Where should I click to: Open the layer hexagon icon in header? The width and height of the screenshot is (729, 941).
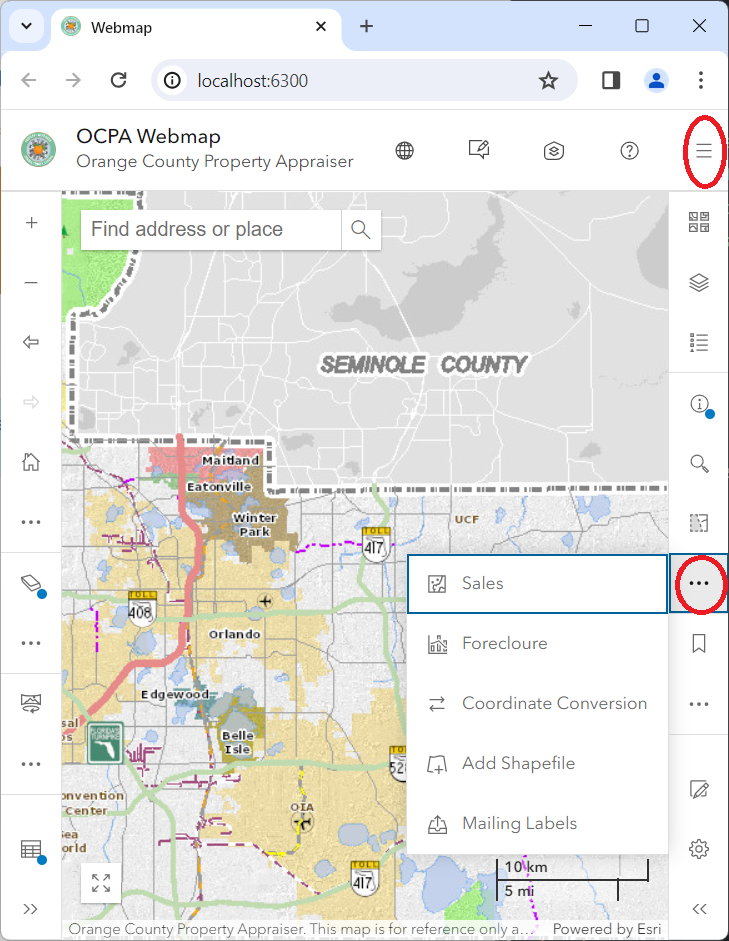tap(554, 151)
